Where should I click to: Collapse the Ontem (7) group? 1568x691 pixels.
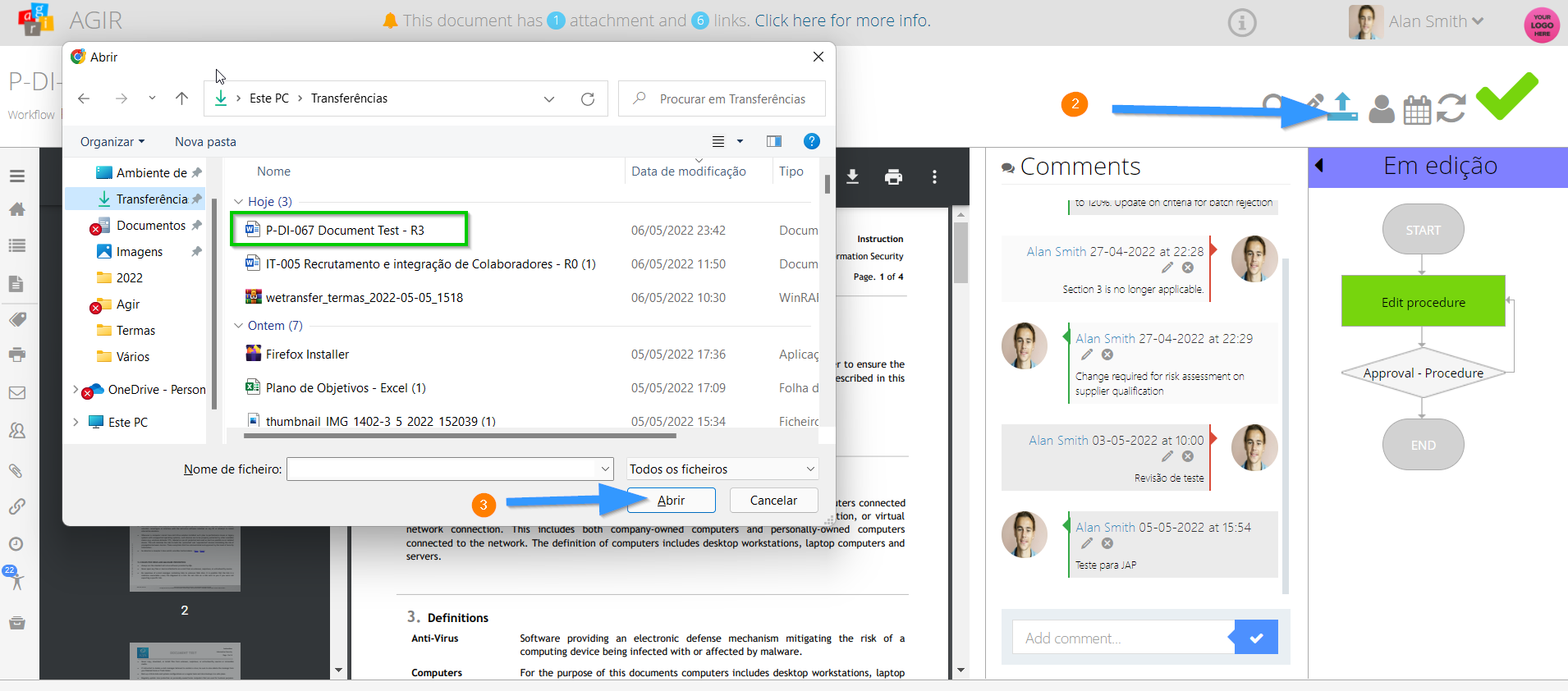tap(239, 326)
